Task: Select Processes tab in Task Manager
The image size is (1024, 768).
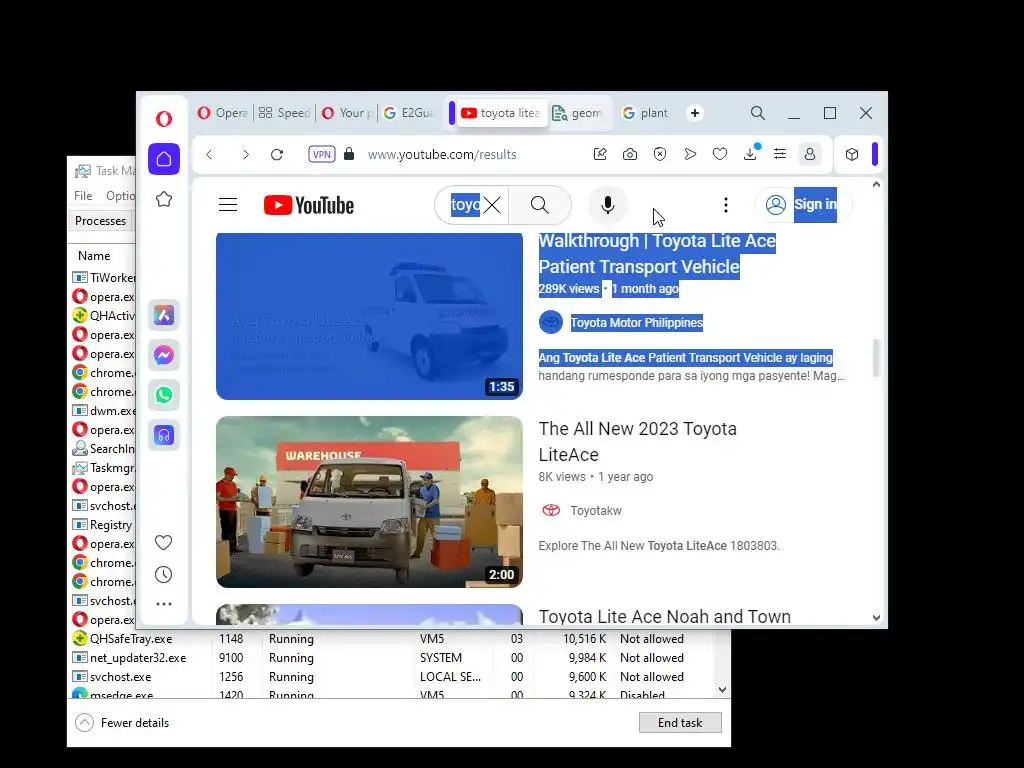Action: [101, 221]
